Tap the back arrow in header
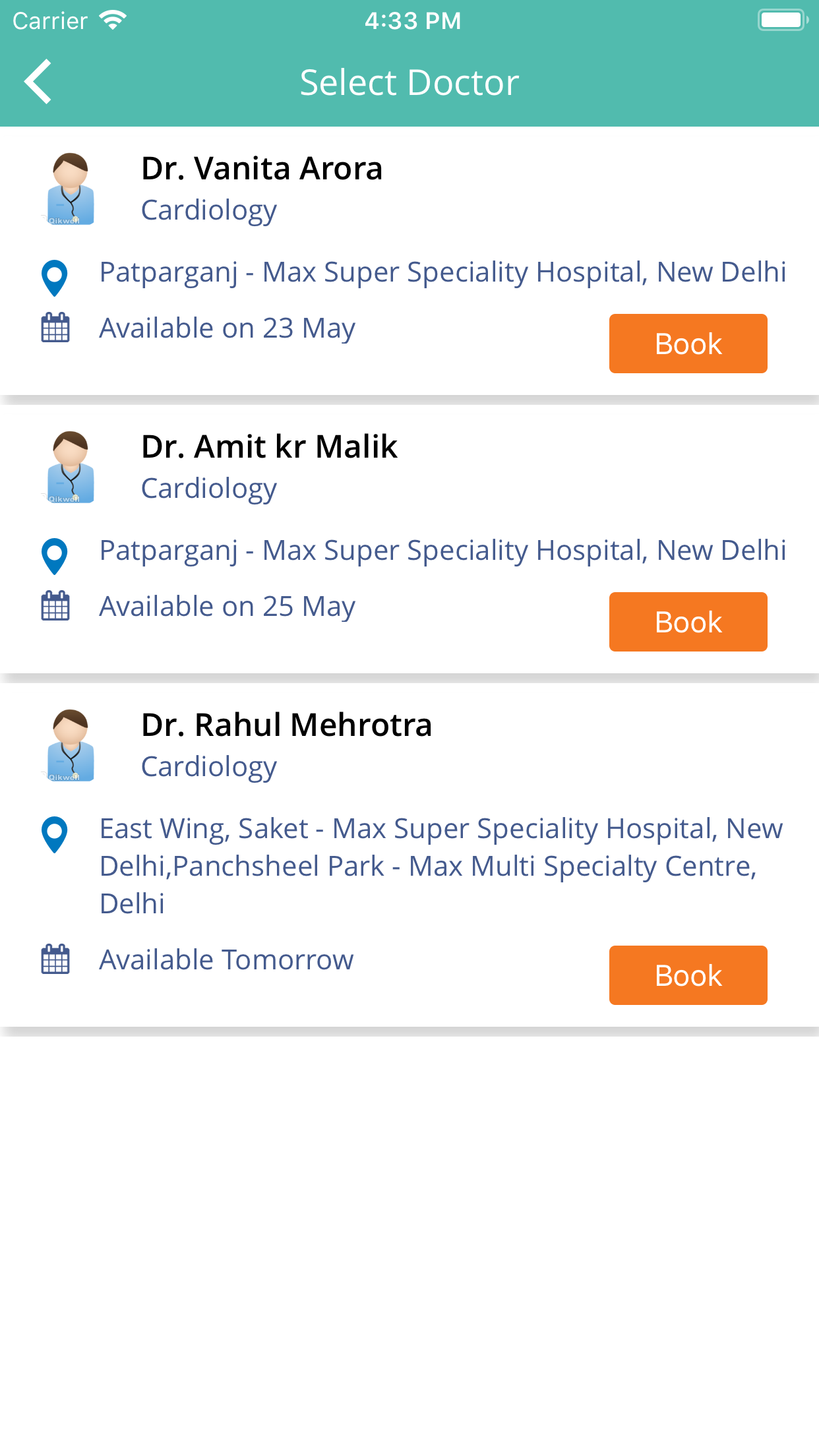This screenshot has height=1456, width=819. [38, 82]
